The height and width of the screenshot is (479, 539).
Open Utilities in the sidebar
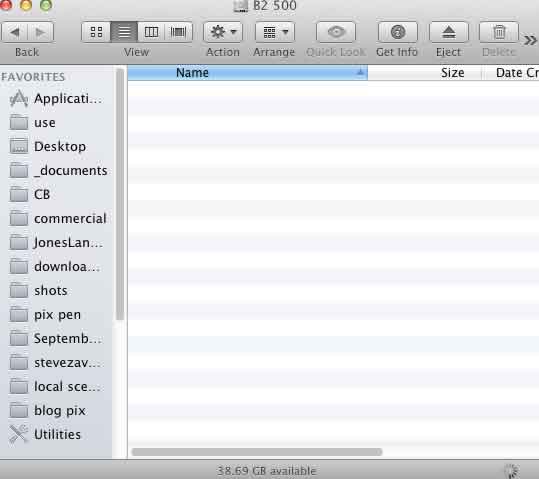57,434
